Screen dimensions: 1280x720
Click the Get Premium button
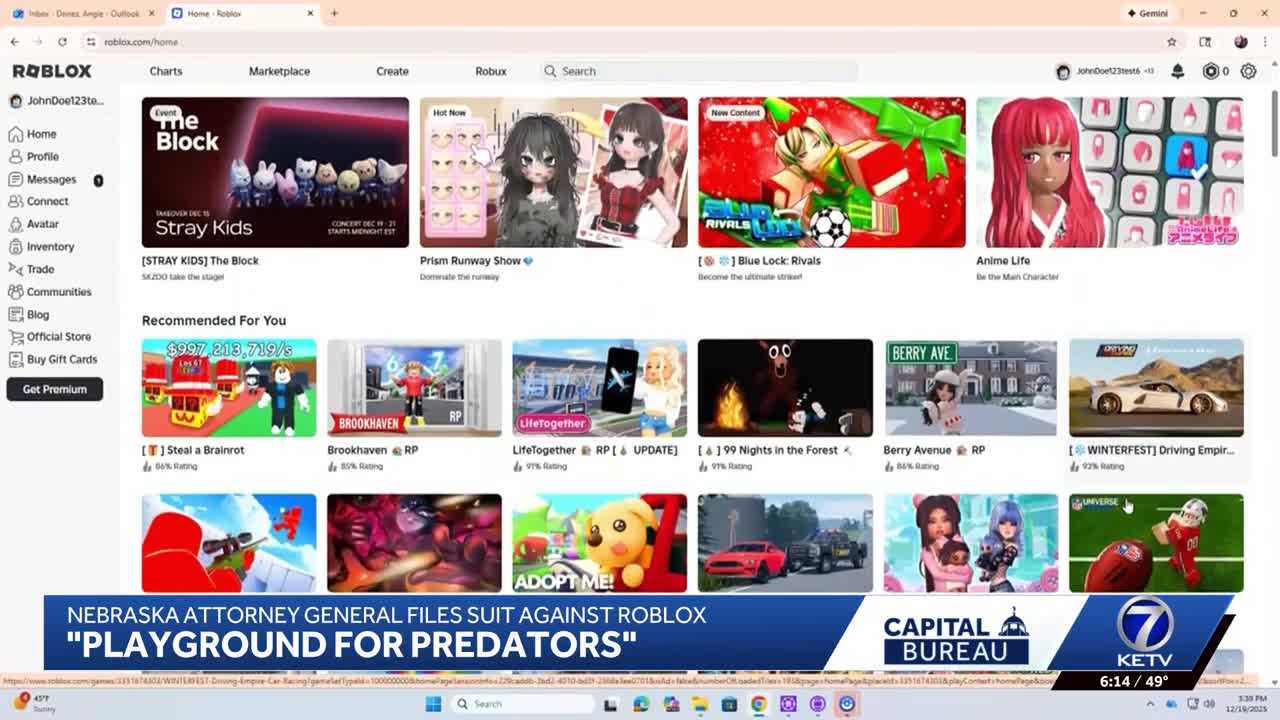(x=55, y=389)
